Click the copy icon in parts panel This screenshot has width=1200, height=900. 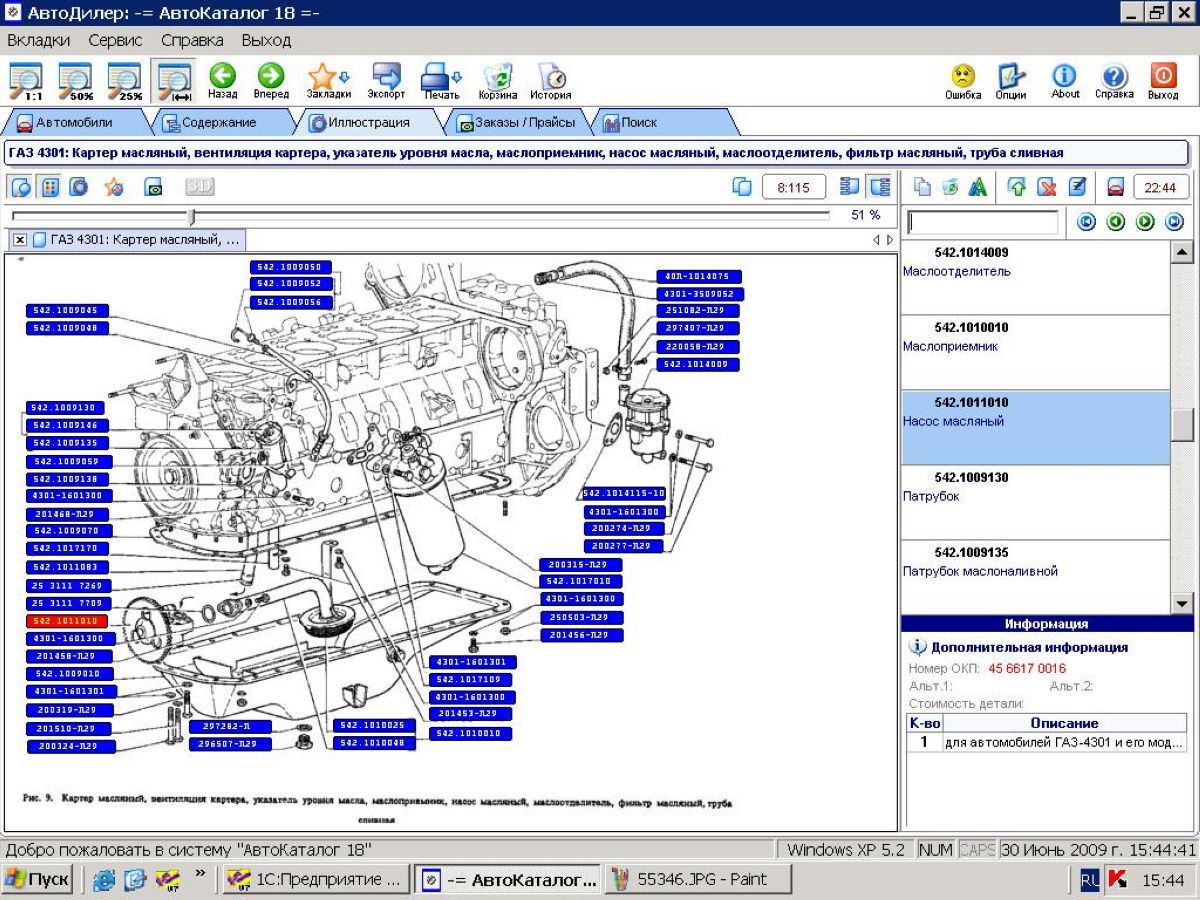click(923, 187)
